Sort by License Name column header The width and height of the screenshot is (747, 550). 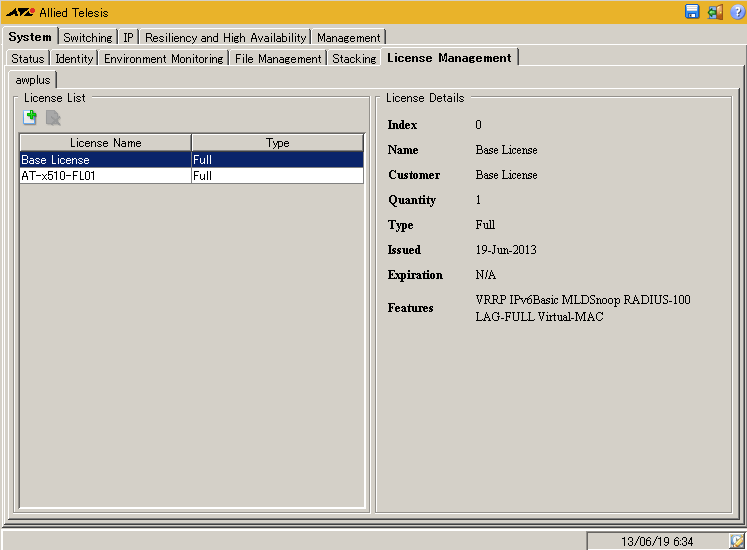[x=105, y=143]
